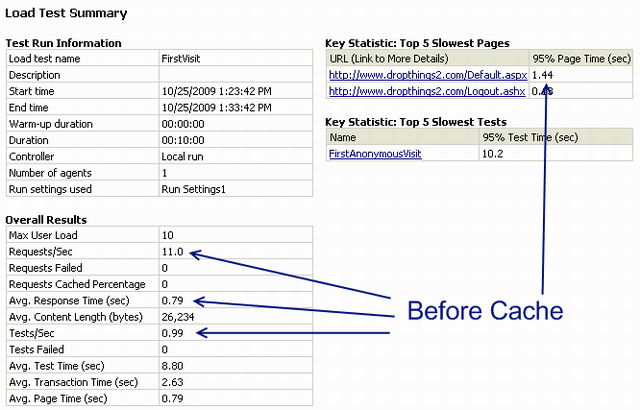The height and width of the screenshot is (410, 640).
Task: Click the Test Run Information heading
Action: pos(63,43)
